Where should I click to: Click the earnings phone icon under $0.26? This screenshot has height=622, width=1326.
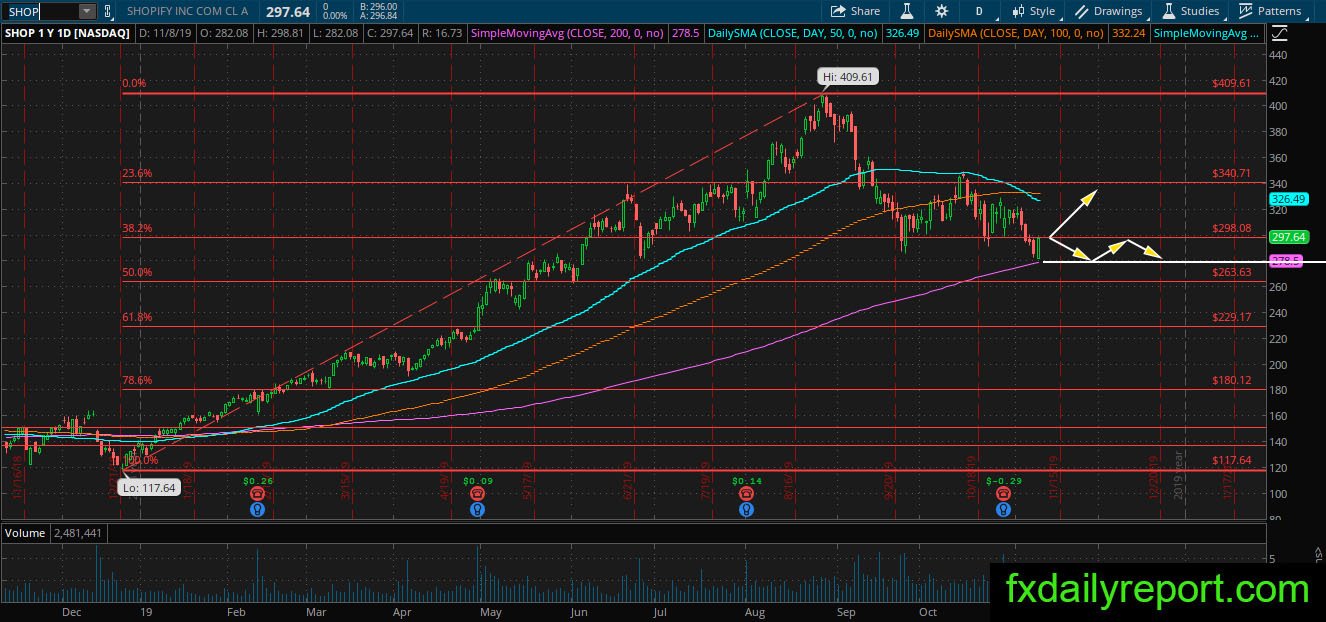click(x=258, y=494)
